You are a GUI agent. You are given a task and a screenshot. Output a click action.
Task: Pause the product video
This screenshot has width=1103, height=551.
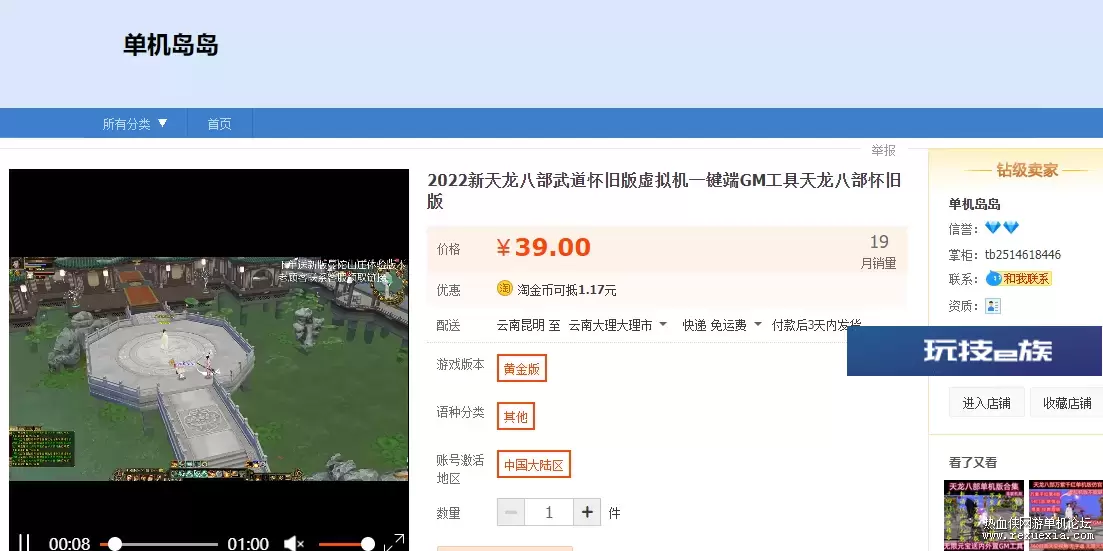pyautogui.click(x=24, y=543)
